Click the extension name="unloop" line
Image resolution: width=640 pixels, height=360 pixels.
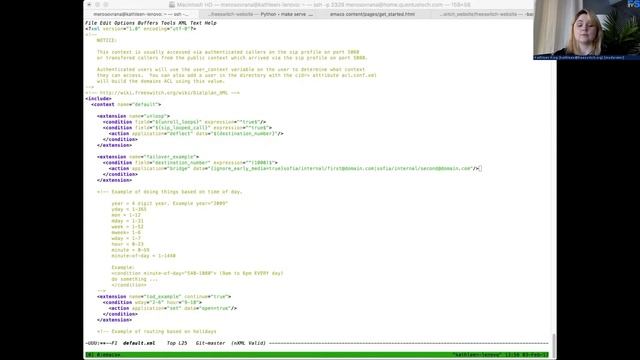[x=133, y=116]
